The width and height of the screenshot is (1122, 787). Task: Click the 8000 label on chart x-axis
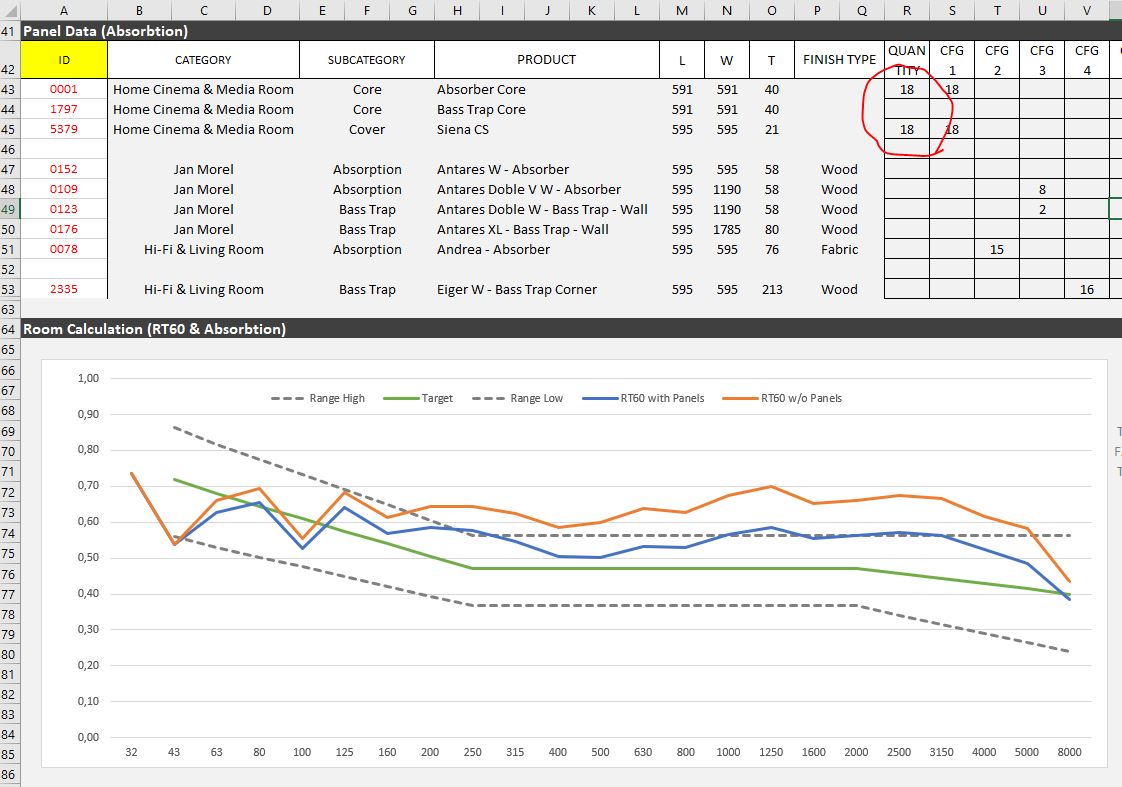[1069, 752]
